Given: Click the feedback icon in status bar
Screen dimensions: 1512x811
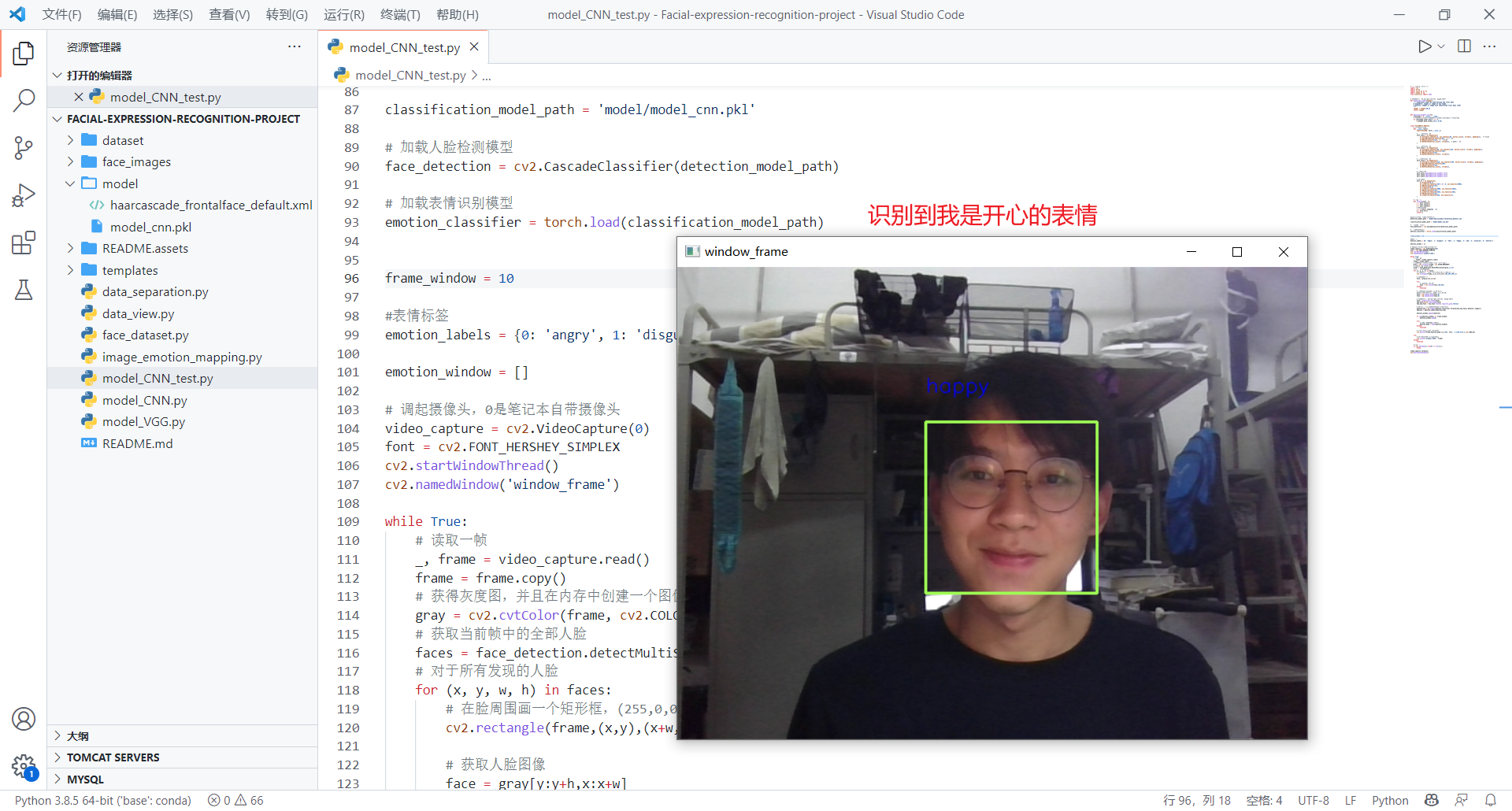Looking at the screenshot, I should (1462, 801).
